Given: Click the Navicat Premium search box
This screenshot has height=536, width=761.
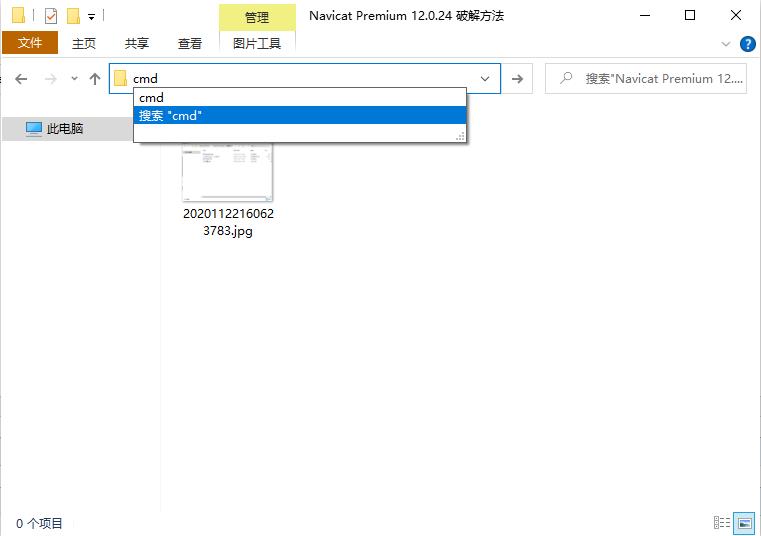Looking at the screenshot, I should click(645, 79).
